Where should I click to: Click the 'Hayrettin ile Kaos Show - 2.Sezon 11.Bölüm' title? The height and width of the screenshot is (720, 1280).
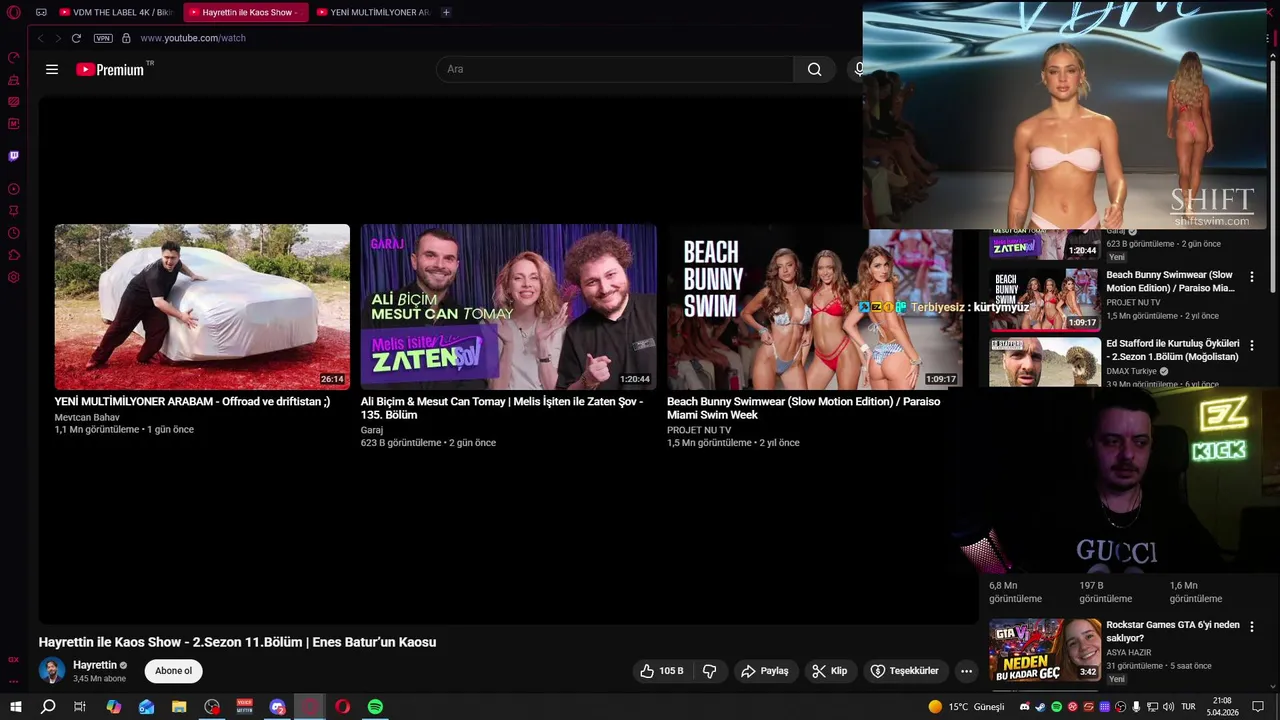point(237,642)
